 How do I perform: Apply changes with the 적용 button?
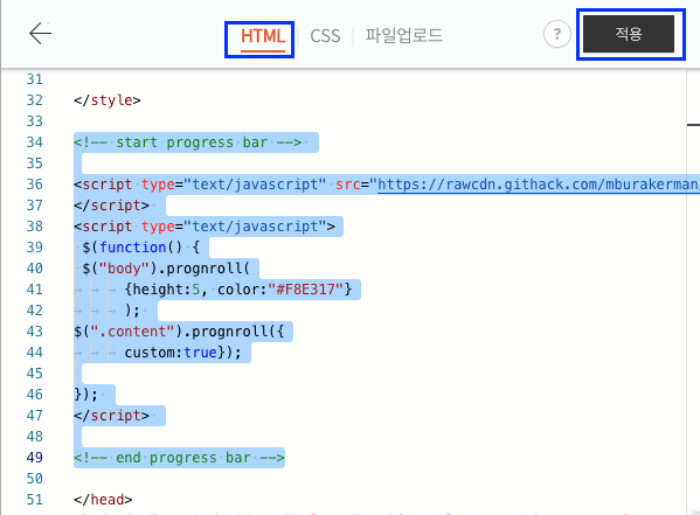629,34
